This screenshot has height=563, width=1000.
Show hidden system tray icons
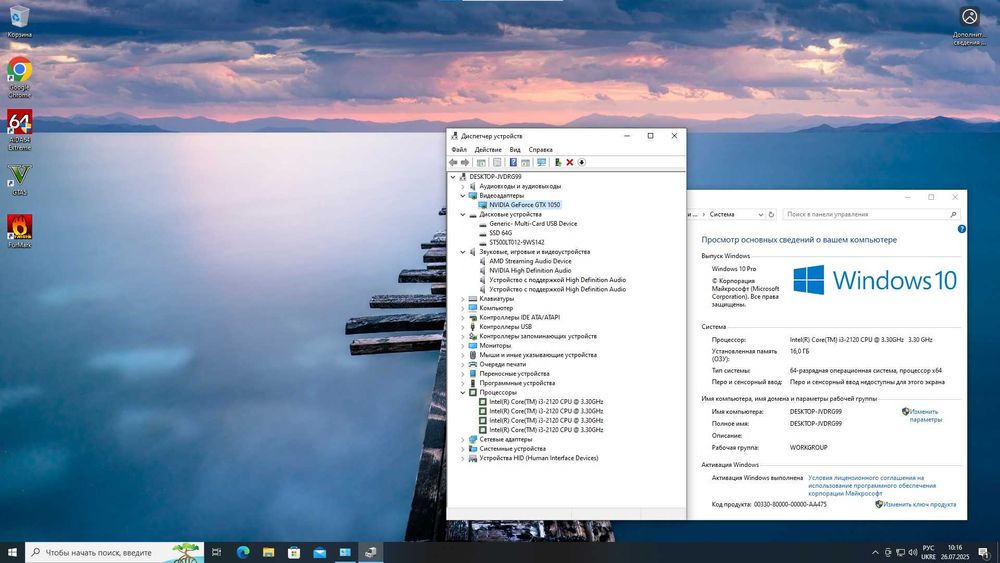875,552
